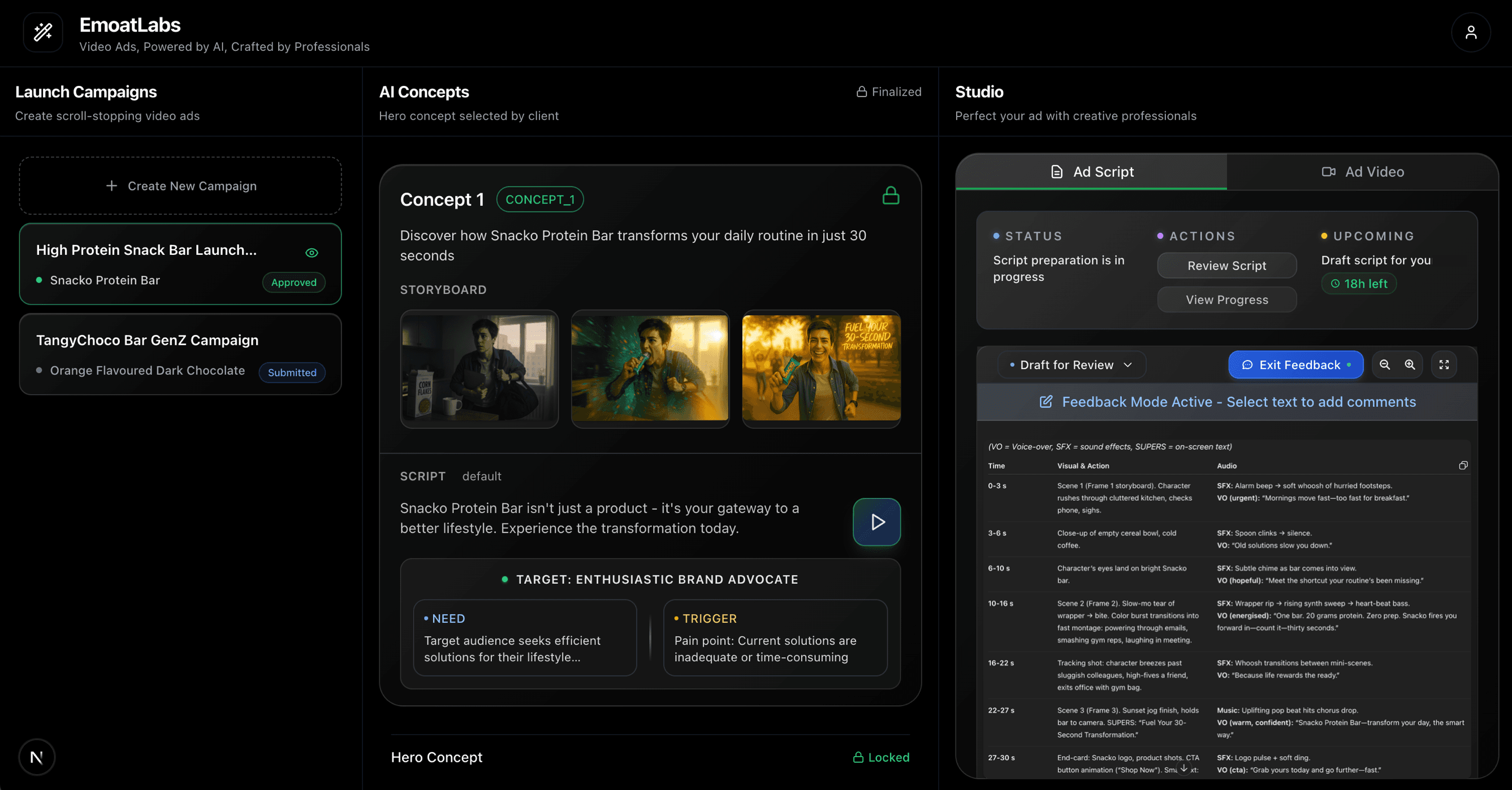Open the default script version selector

click(482, 476)
